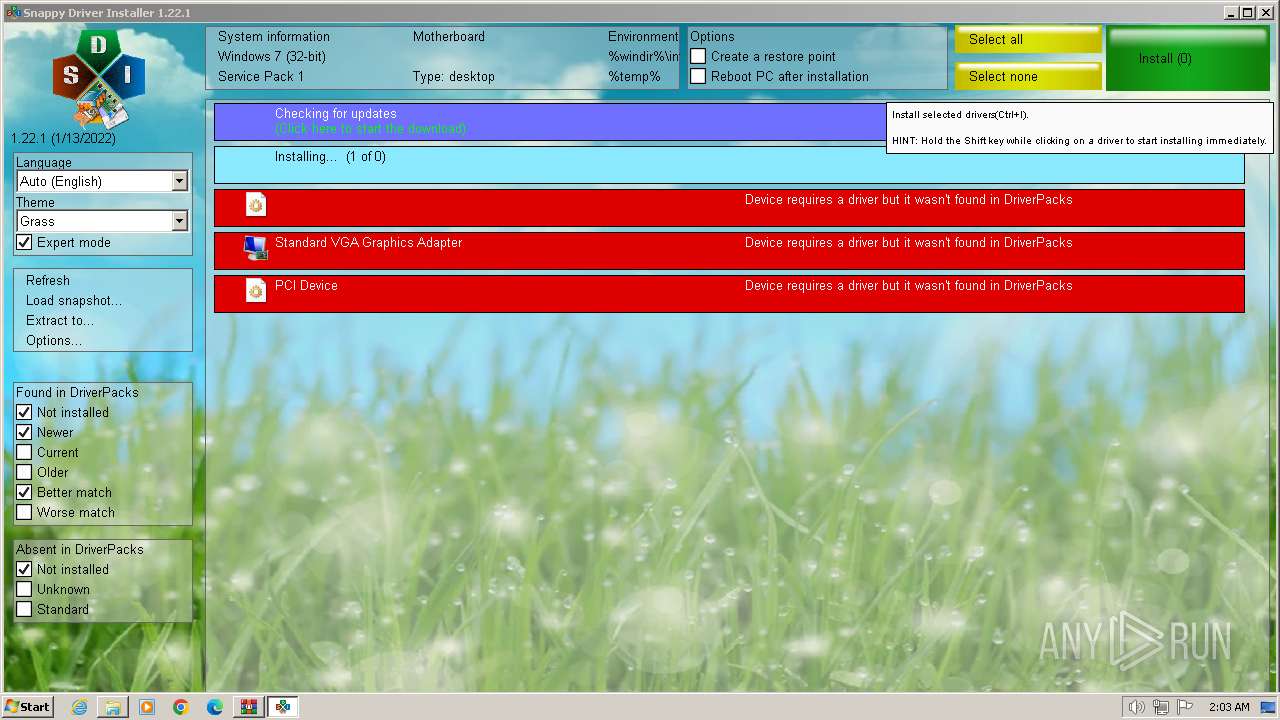Click the green Install (0) button

tap(1188, 59)
